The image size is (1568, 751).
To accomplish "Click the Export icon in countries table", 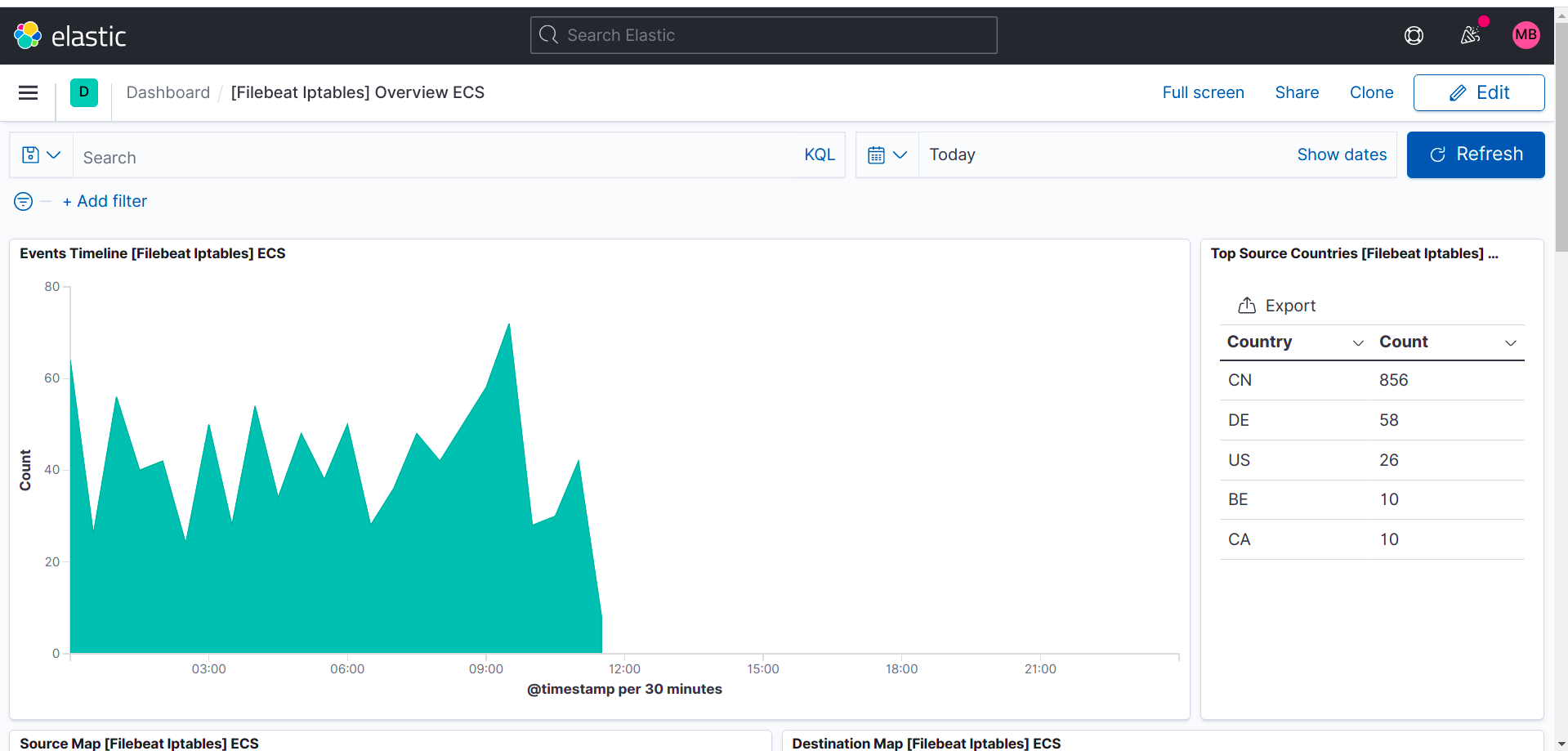I will 1247,306.
